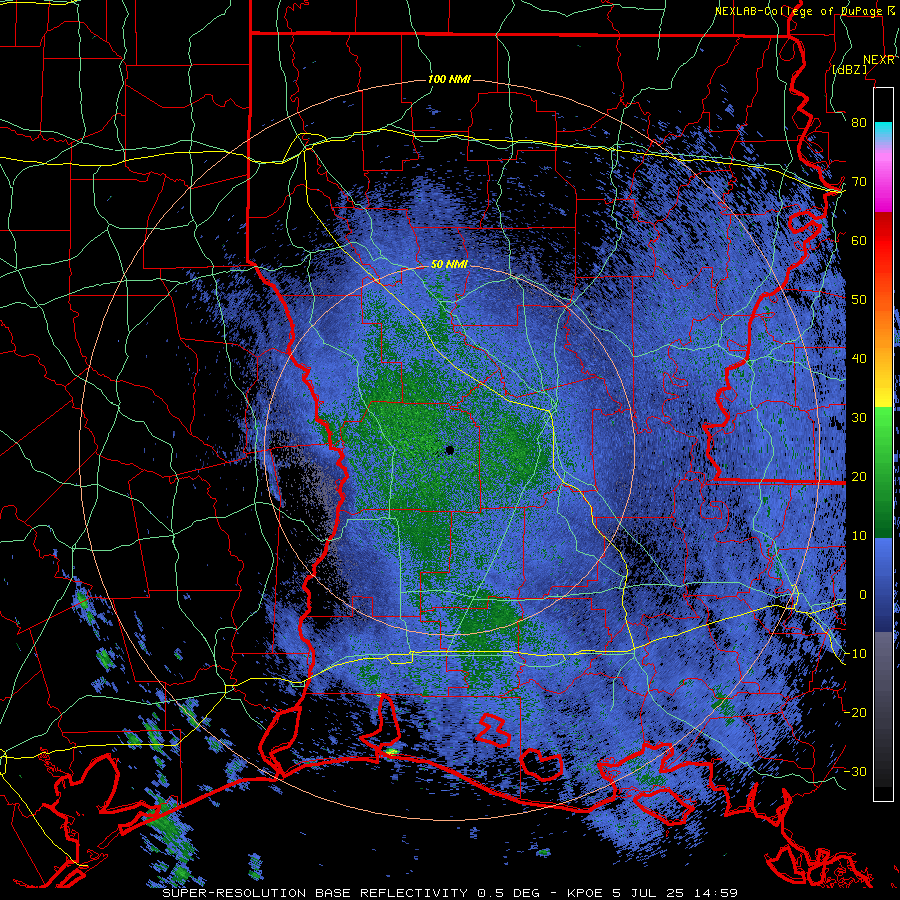Click the -20 dBZ scale value

[x=855, y=713]
